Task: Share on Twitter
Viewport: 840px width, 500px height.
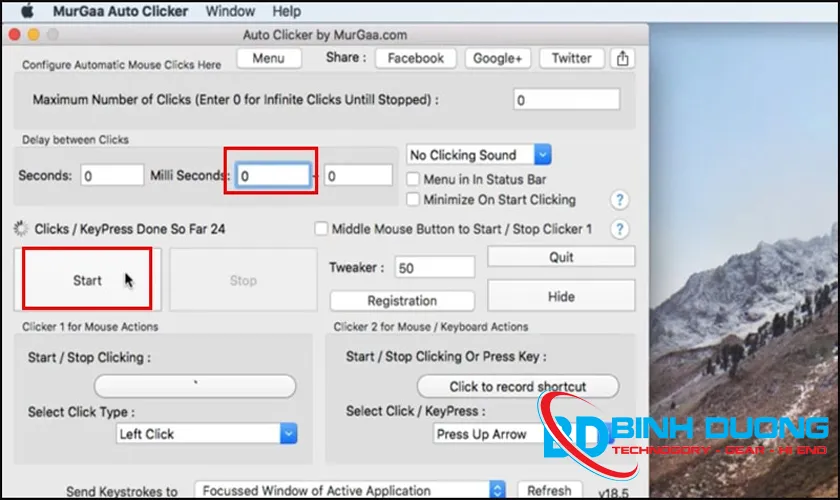Action: click(x=572, y=58)
